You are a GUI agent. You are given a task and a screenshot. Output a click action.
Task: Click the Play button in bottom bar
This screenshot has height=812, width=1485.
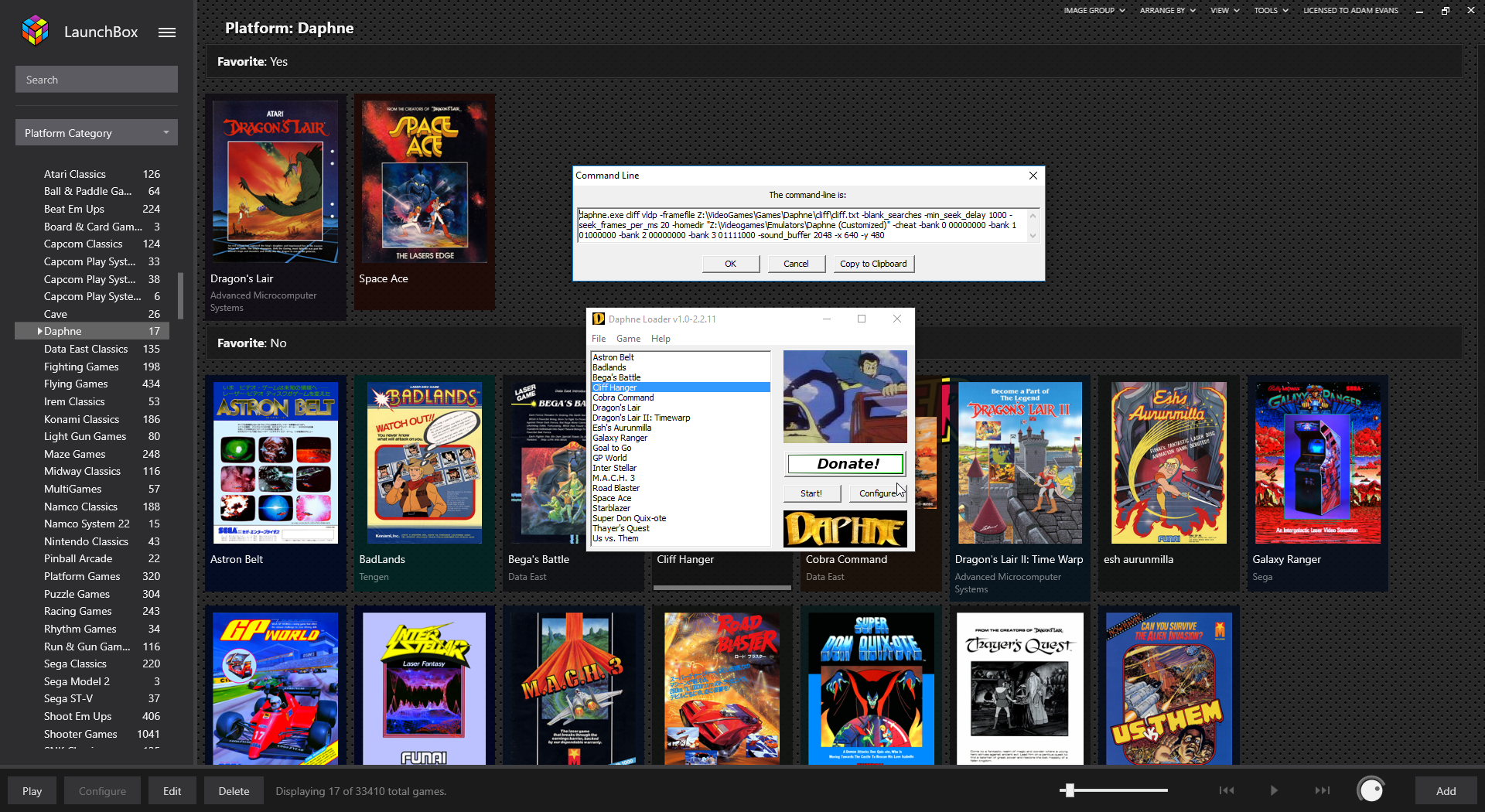(32, 790)
